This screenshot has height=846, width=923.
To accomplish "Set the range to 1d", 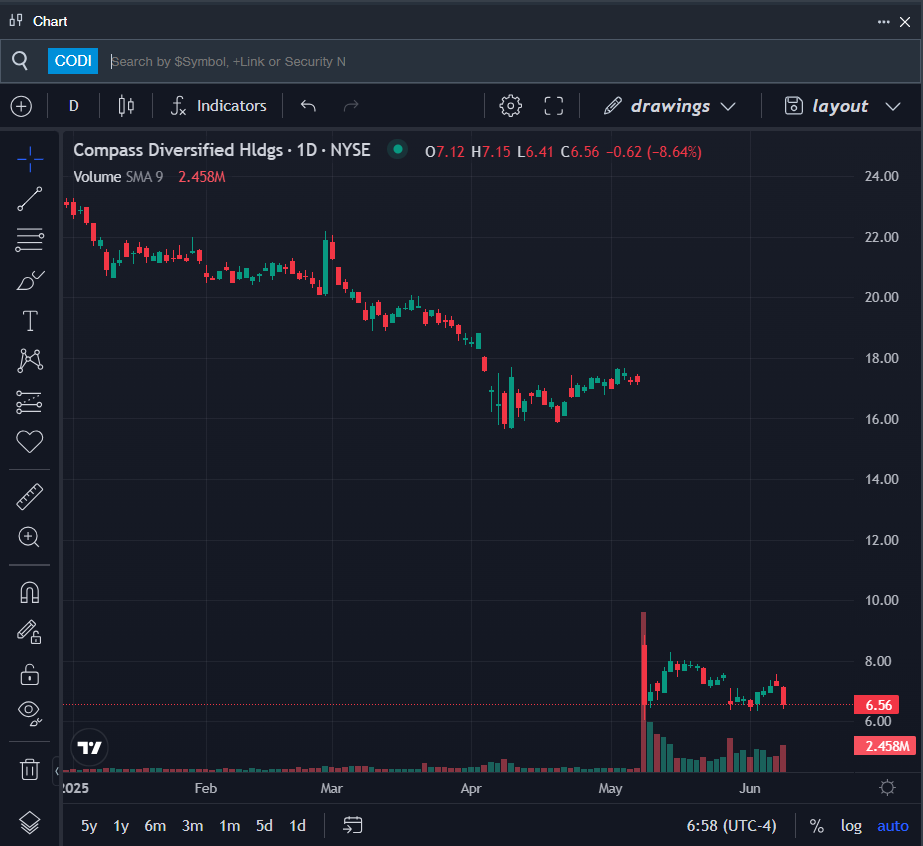I will (x=297, y=826).
